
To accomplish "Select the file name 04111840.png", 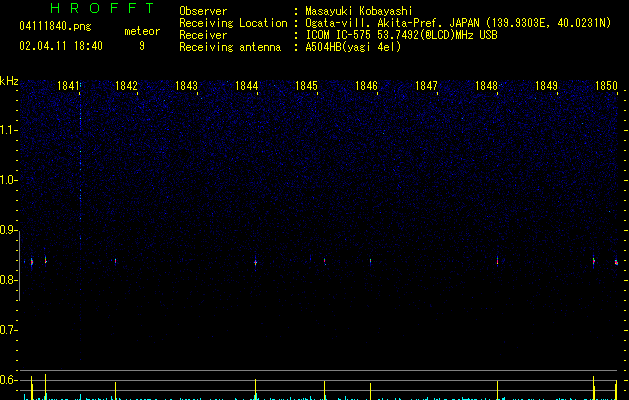I will [55, 27].
